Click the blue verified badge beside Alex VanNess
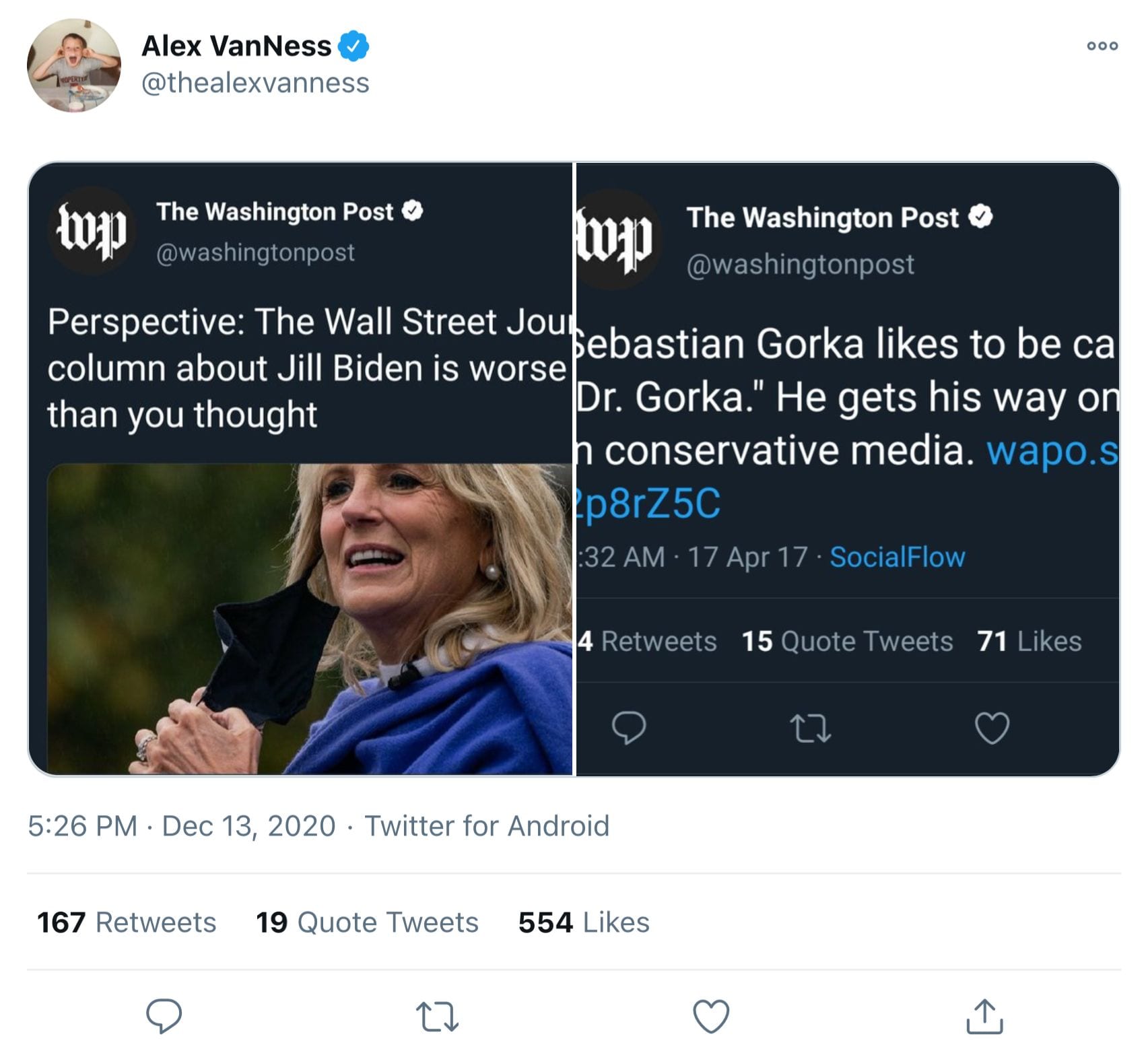1148x1055 pixels. click(353, 46)
